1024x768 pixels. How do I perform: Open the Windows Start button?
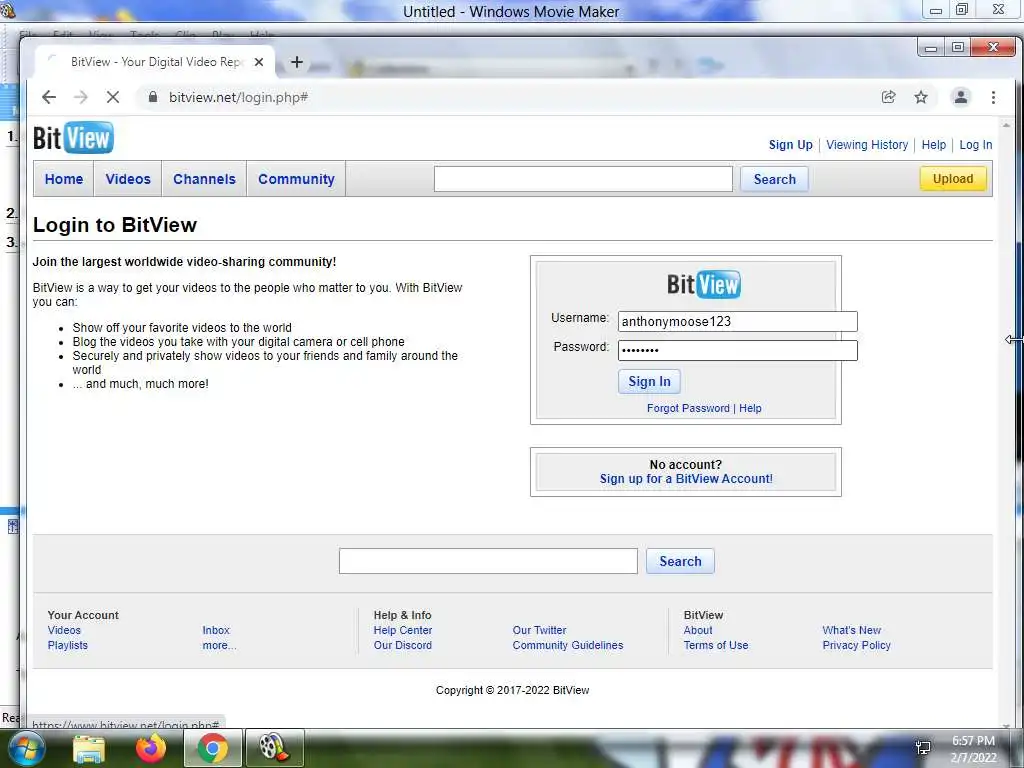point(26,748)
